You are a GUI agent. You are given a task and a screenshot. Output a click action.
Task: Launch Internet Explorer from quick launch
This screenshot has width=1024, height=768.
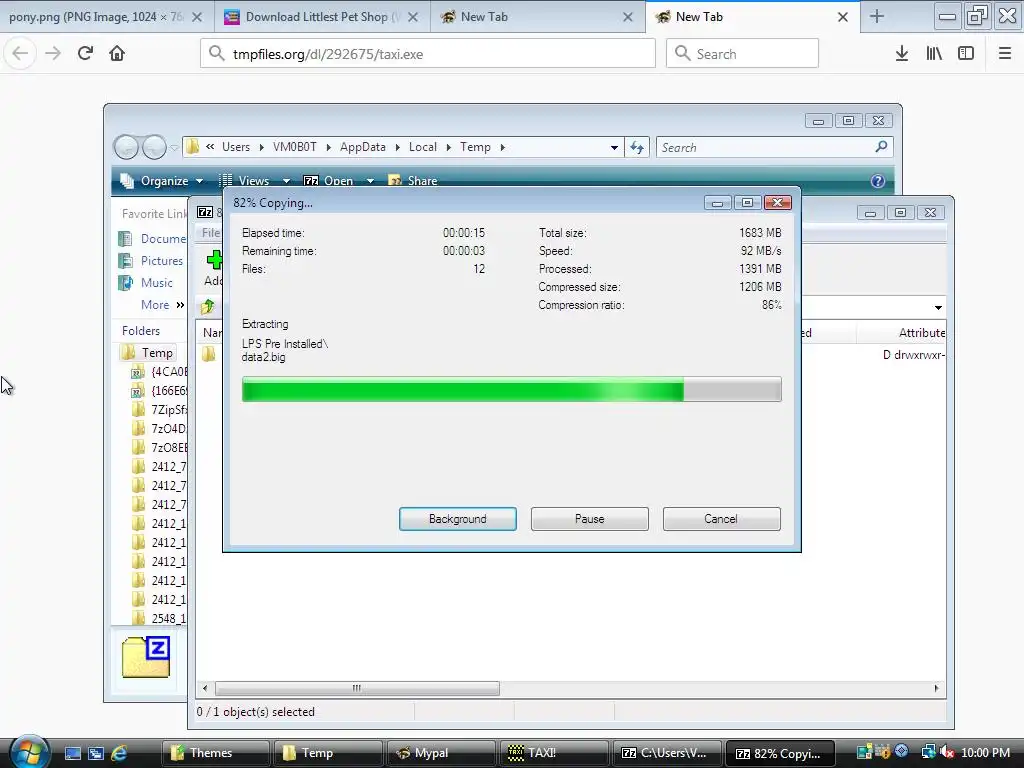point(119,753)
